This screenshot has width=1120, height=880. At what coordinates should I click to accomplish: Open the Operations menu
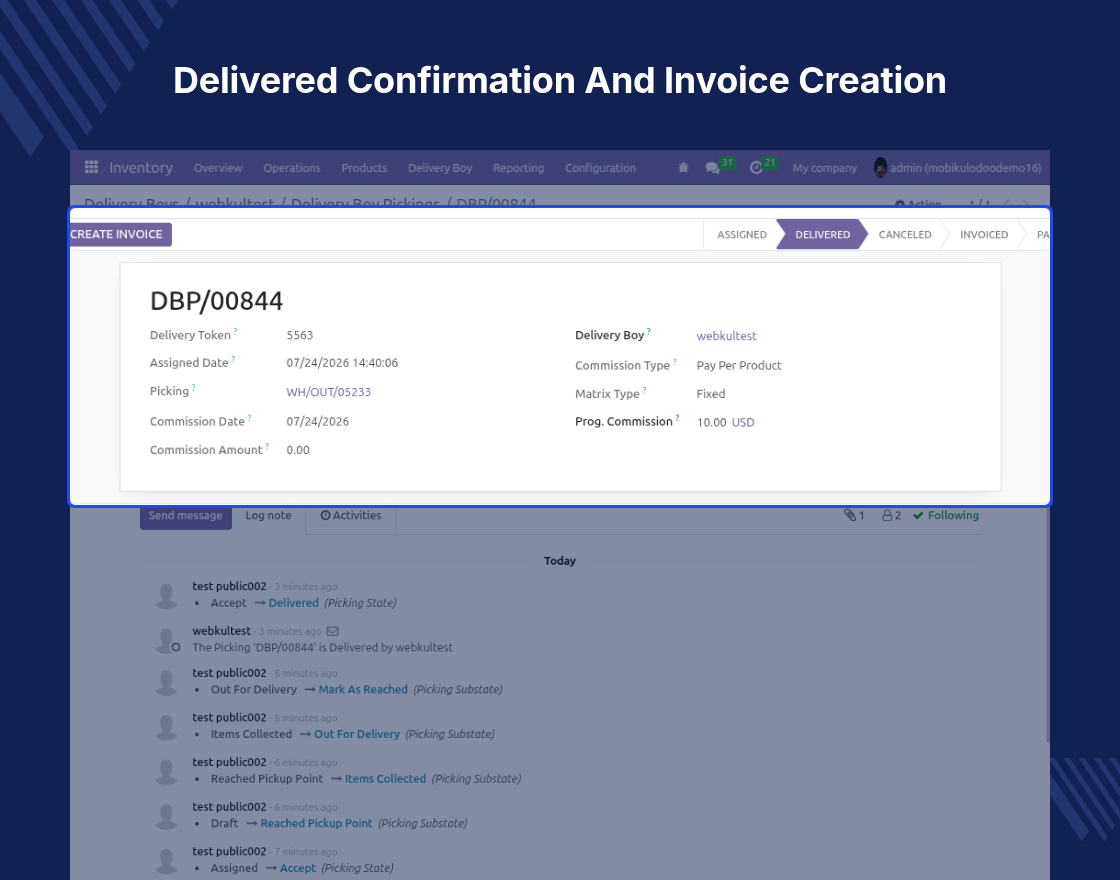[291, 168]
